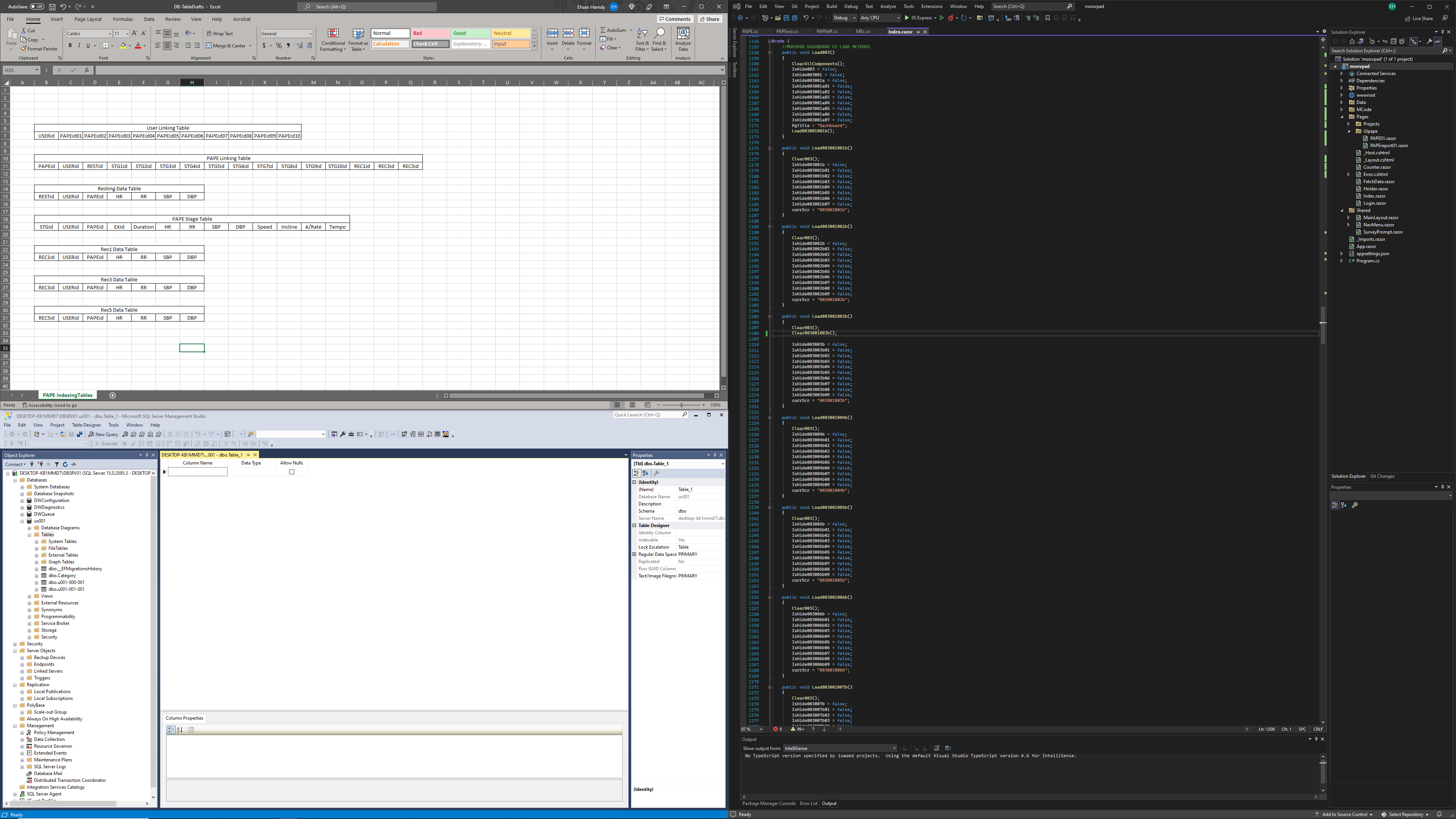This screenshot has width=1456, height=819.
Task: Open Extensions menu in Visual Studio
Action: click(932, 6)
